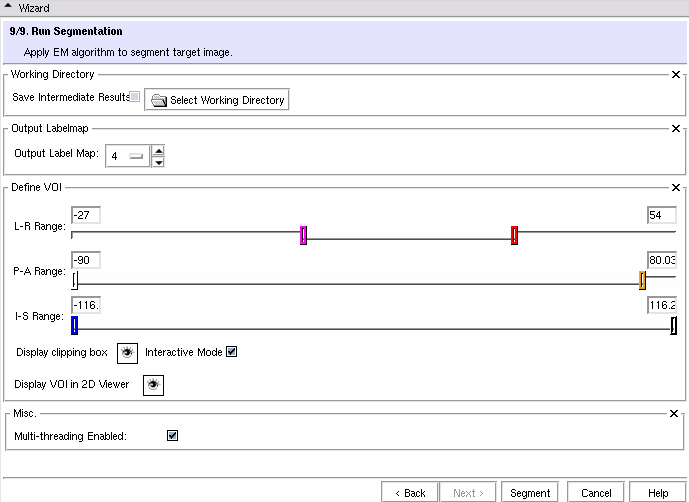This screenshot has height=502, width=689.
Task: Uncheck Multi-threading Enabled
Action: tap(172, 436)
